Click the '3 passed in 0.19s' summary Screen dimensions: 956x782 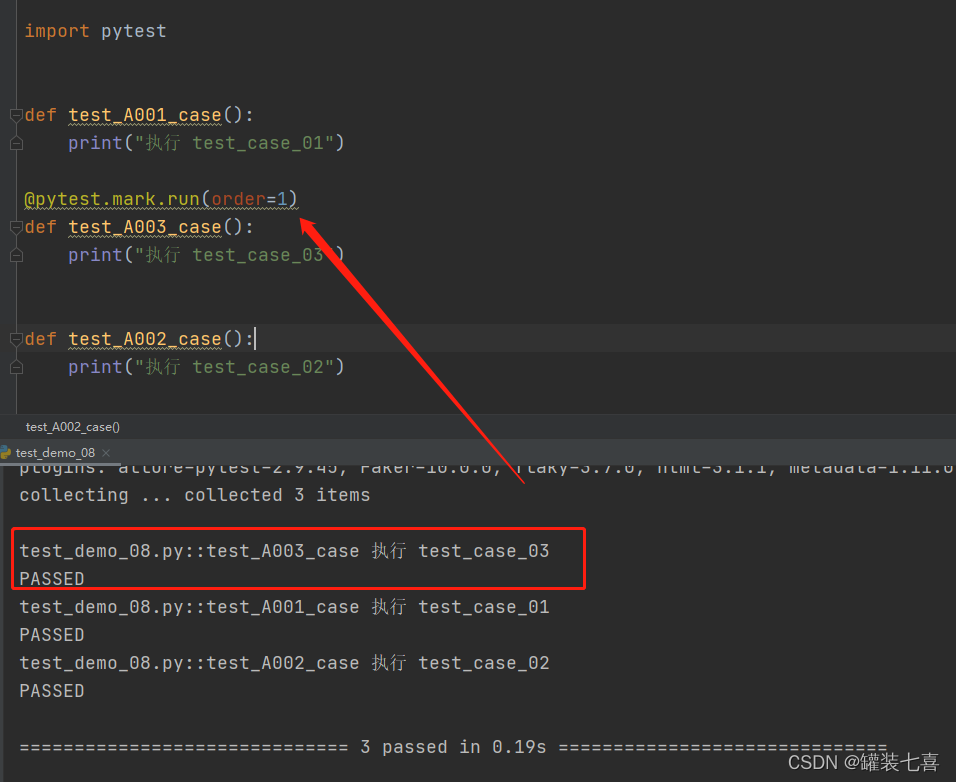click(x=453, y=747)
